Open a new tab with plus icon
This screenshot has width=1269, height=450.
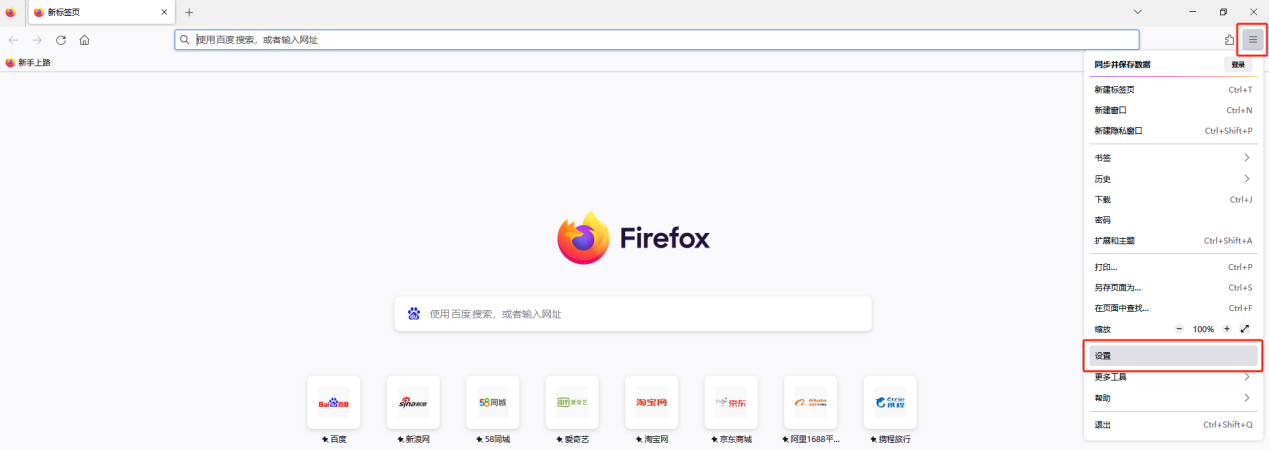189,12
